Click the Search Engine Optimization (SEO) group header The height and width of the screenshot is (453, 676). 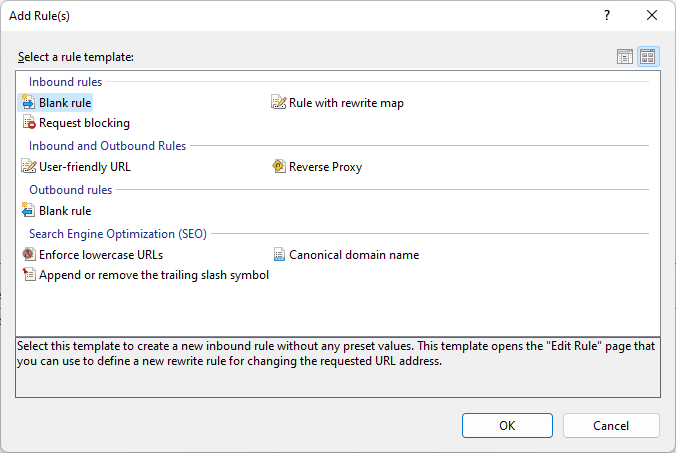pyautogui.click(x=117, y=234)
